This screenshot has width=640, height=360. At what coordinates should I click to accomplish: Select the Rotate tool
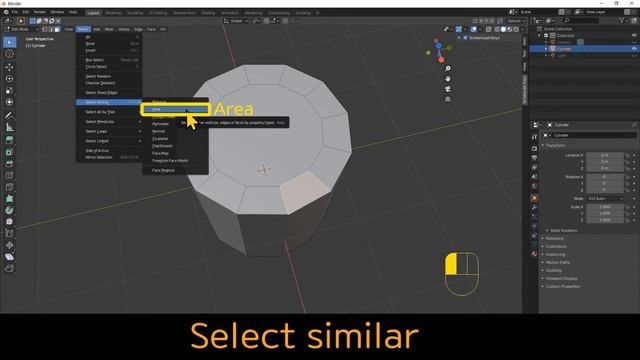[x=9, y=78]
